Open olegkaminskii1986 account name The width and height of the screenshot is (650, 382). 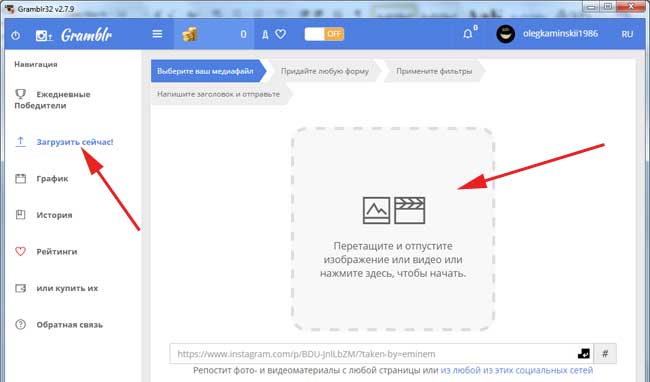click(560, 34)
